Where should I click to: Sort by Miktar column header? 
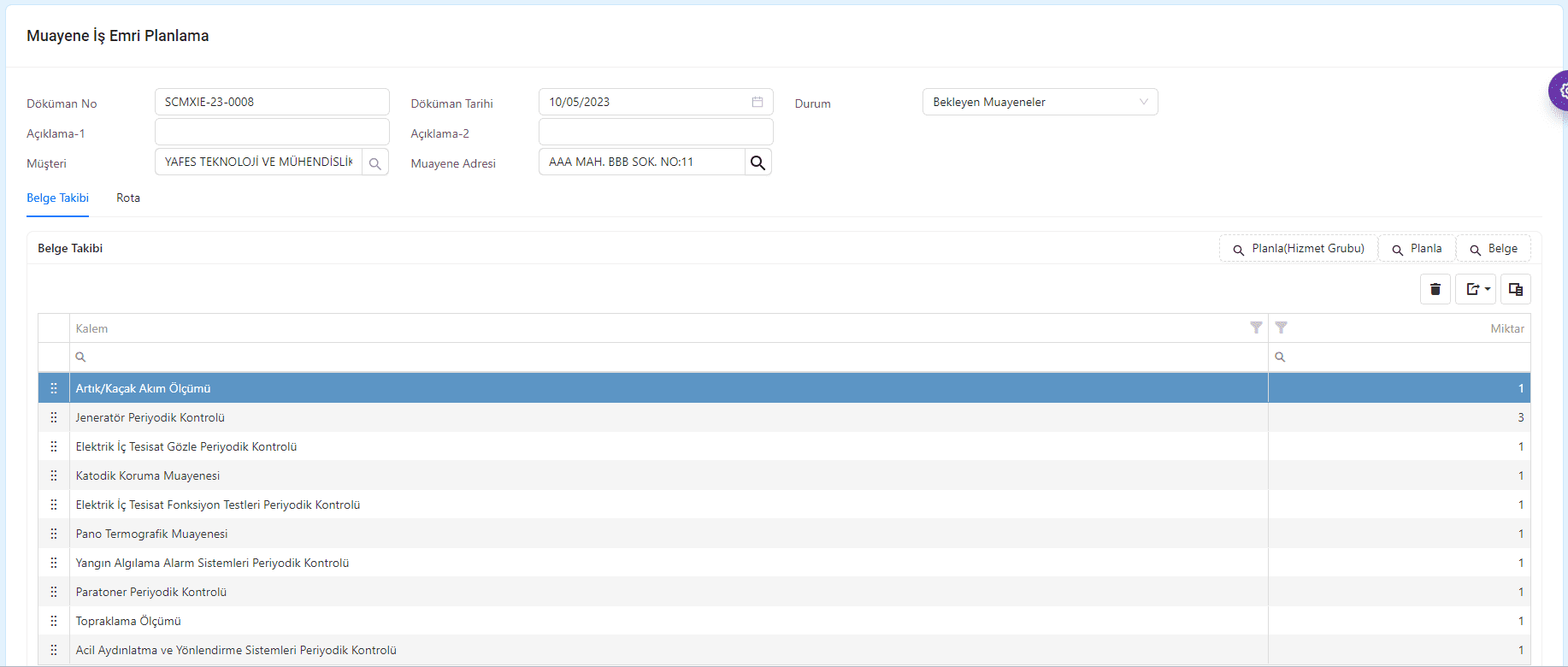(x=1507, y=328)
